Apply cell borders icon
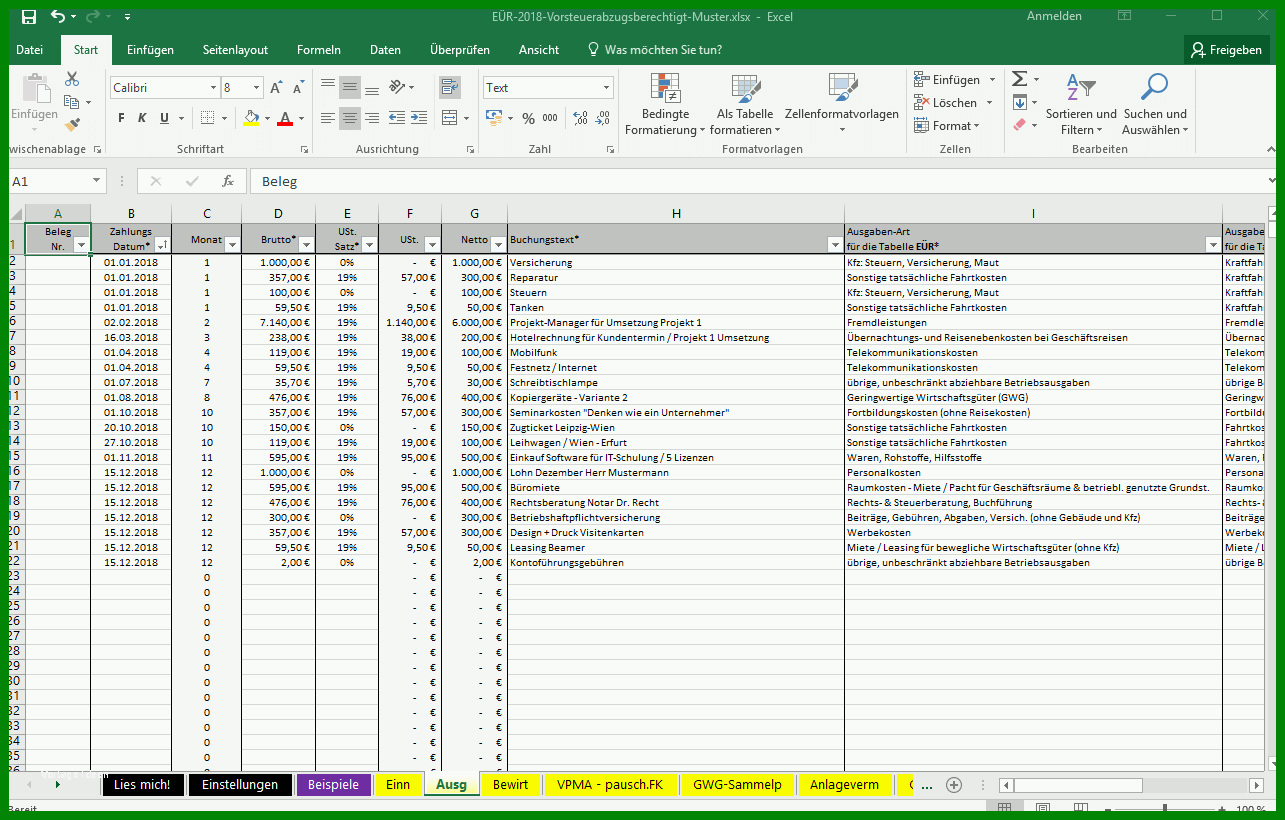The width and height of the screenshot is (1285, 820). click(207, 118)
